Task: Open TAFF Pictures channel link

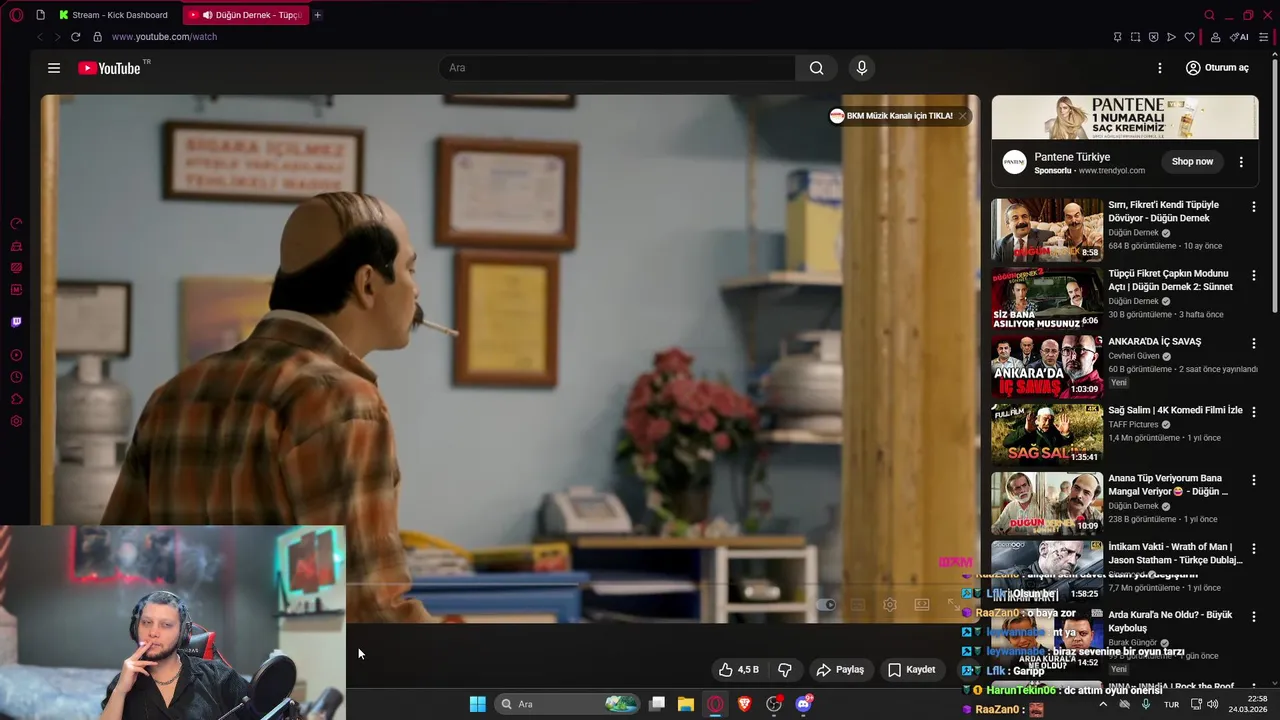Action: pyautogui.click(x=1133, y=424)
